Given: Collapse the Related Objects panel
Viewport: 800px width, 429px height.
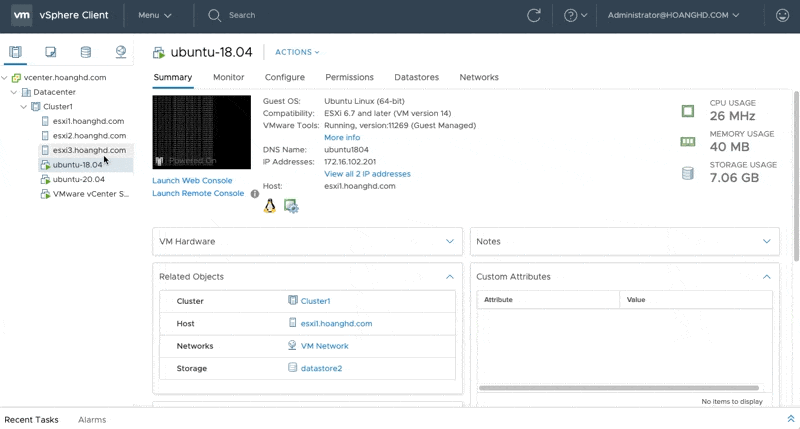Looking at the screenshot, I should [449, 277].
